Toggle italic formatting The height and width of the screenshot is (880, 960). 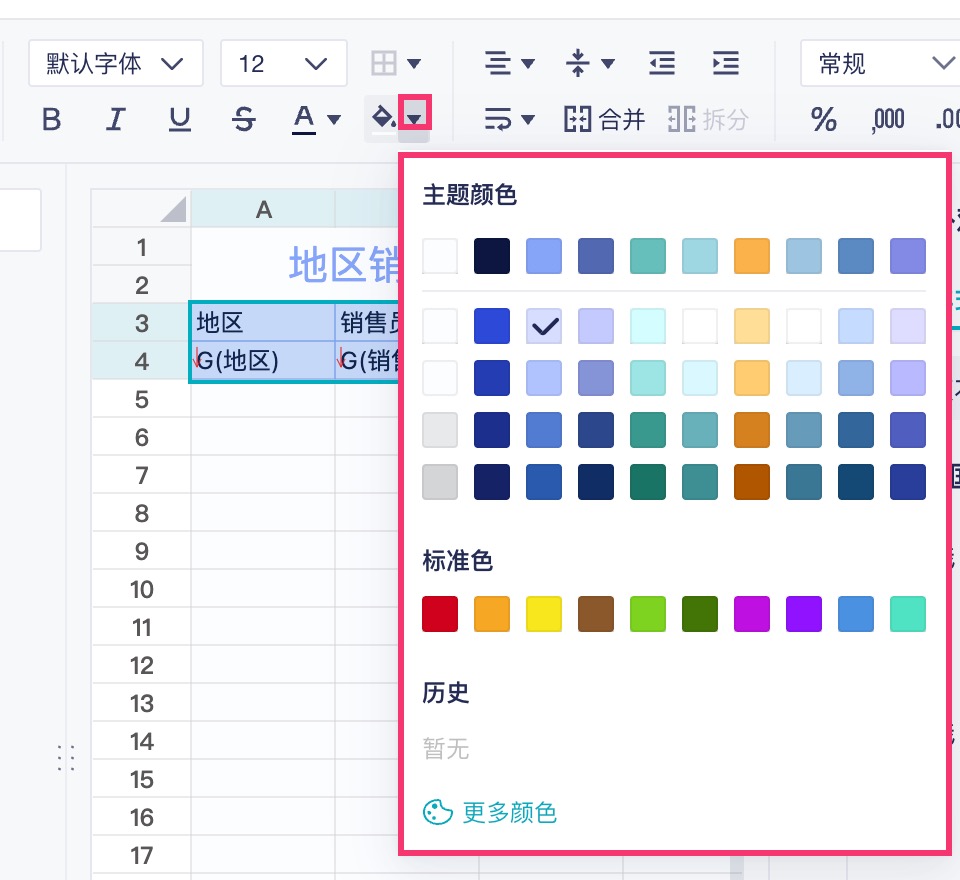[x=116, y=119]
